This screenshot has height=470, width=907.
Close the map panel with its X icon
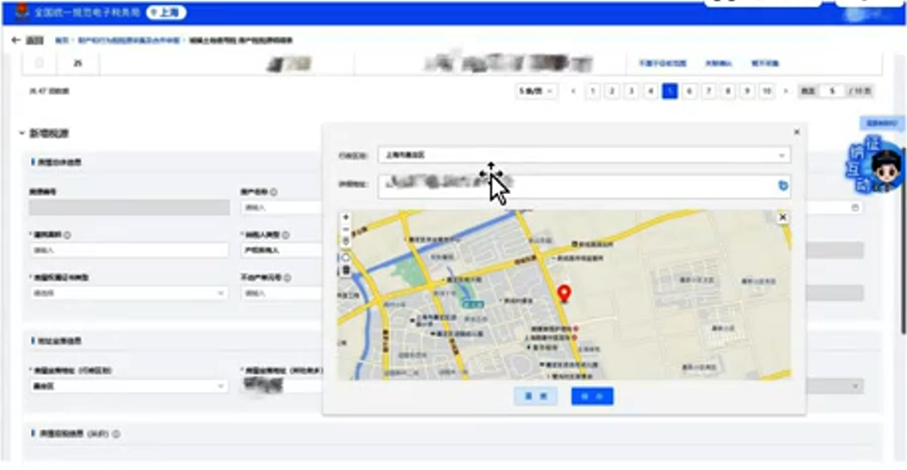[782, 217]
